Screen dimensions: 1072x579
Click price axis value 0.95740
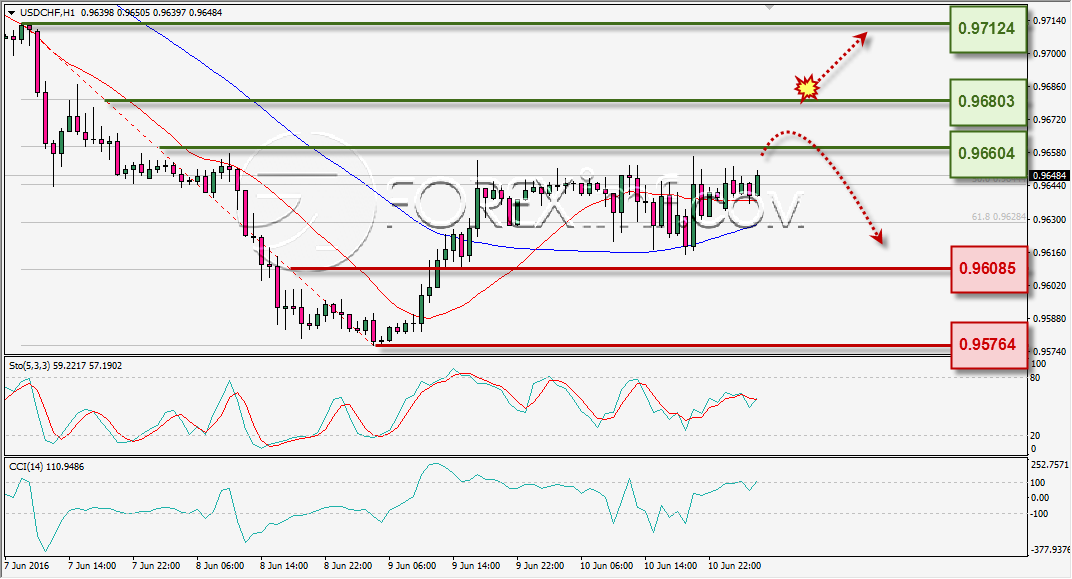click(1049, 351)
